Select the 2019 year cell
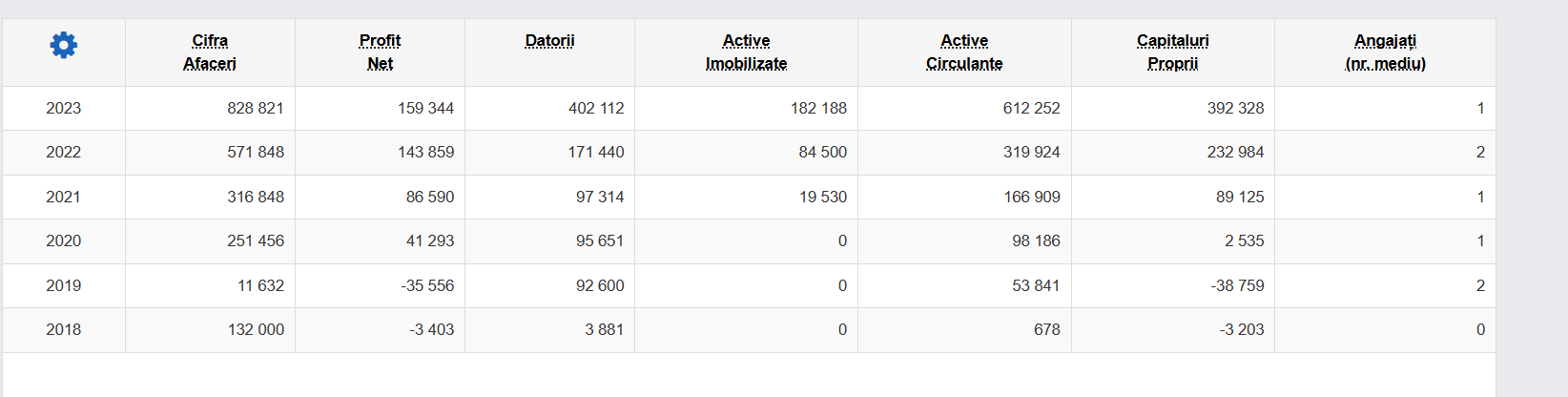Screen dimensions: 1568x397 pos(64,285)
